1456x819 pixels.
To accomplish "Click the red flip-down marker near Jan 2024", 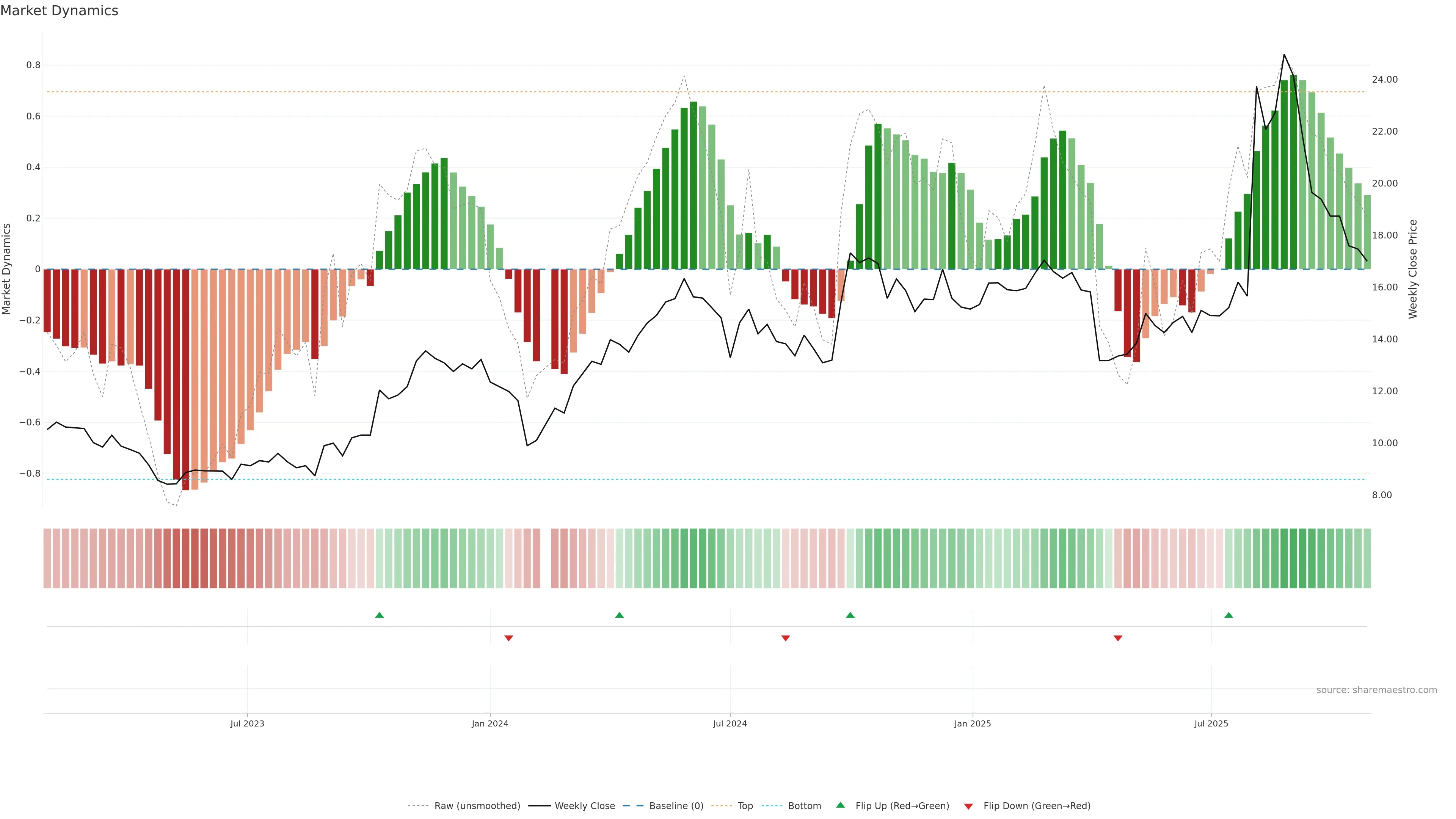I will point(508,638).
